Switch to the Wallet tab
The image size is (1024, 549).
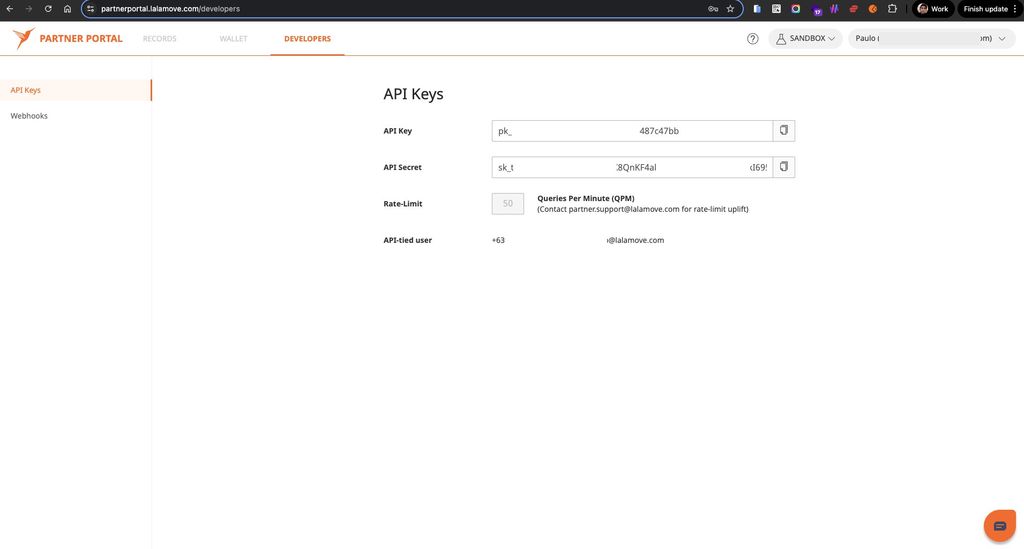[x=233, y=39]
